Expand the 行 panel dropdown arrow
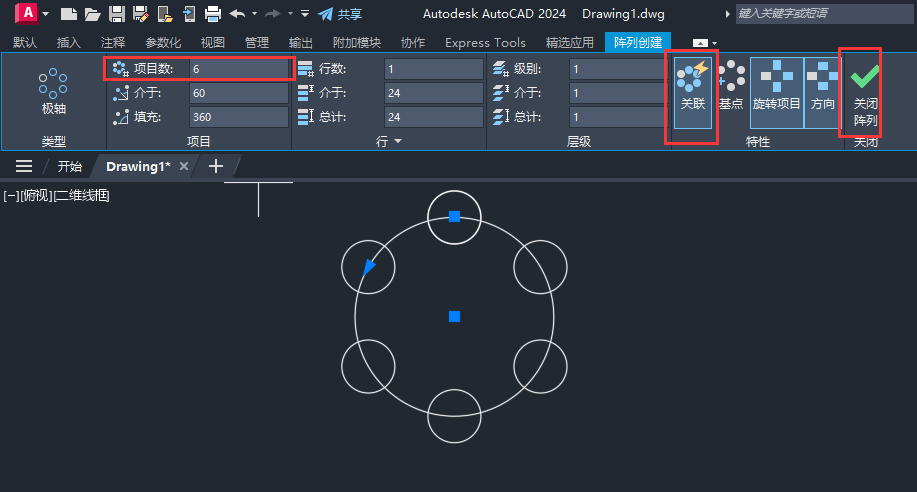 (399, 142)
